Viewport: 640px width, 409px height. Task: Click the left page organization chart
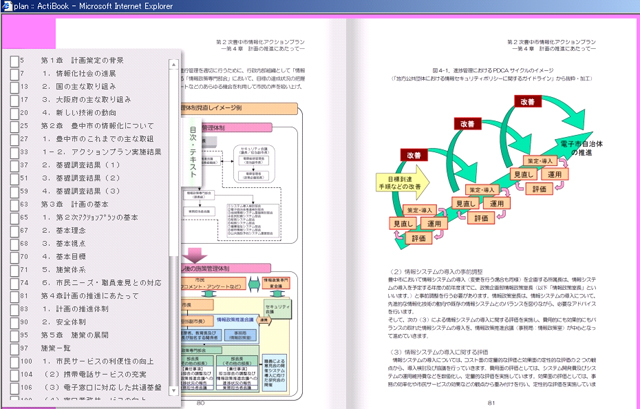[242, 251]
